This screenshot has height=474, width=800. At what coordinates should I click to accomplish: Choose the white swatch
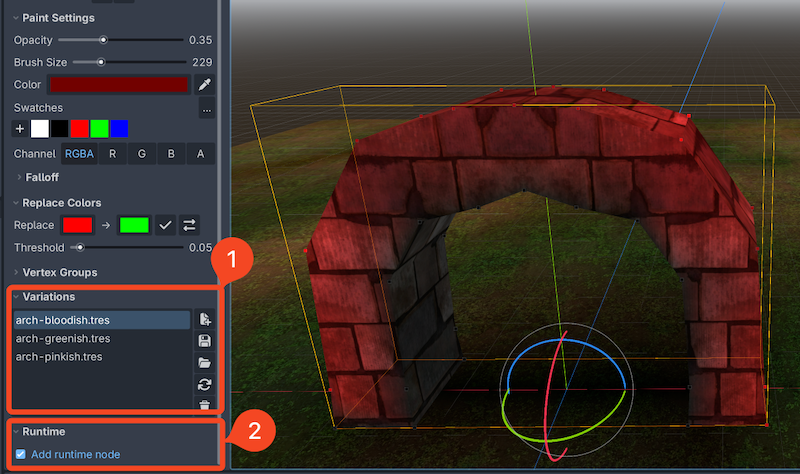click(x=40, y=129)
